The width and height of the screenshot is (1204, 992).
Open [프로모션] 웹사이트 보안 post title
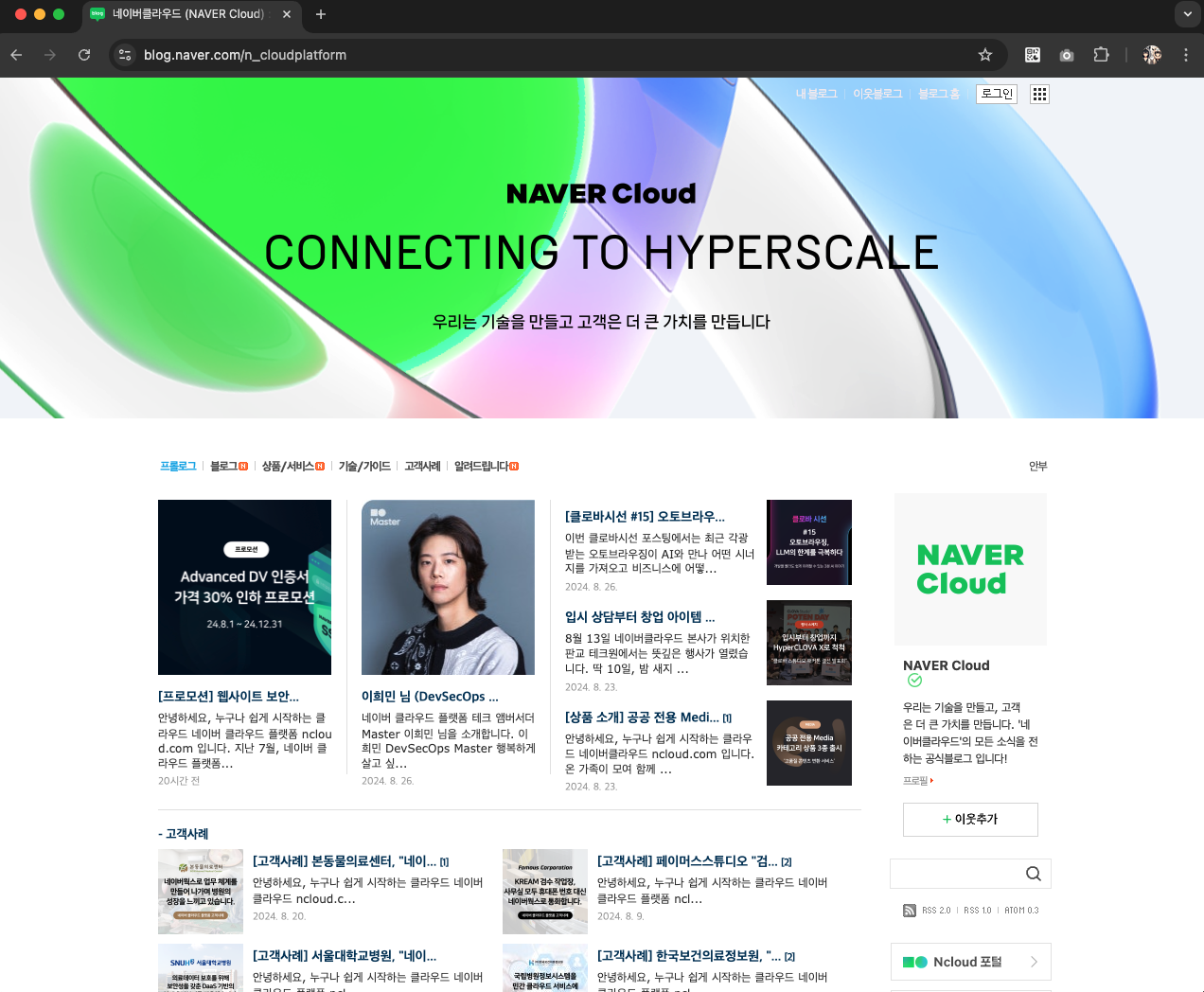click(x=228, y=696)
